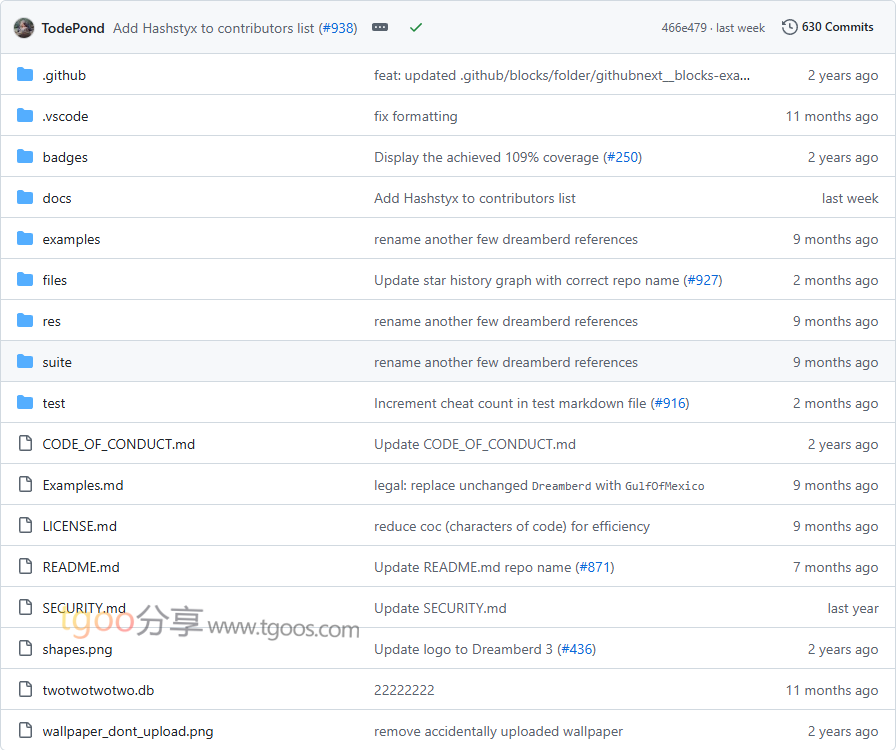Open the #927 pull request link
896x751 pixels.
[x=703, y=280]
